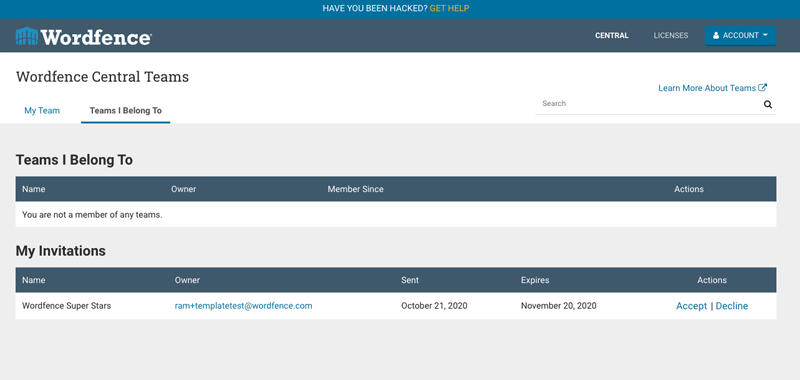This screenshot has height=380, width=800.
Task: Click the Sent column header
Action: 410,281
